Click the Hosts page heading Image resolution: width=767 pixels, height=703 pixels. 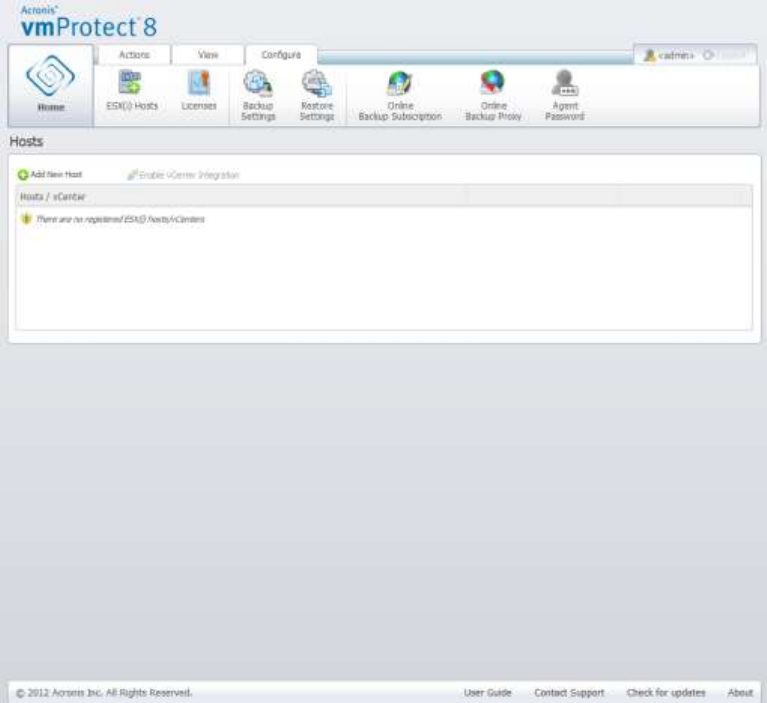coord(26,141)
